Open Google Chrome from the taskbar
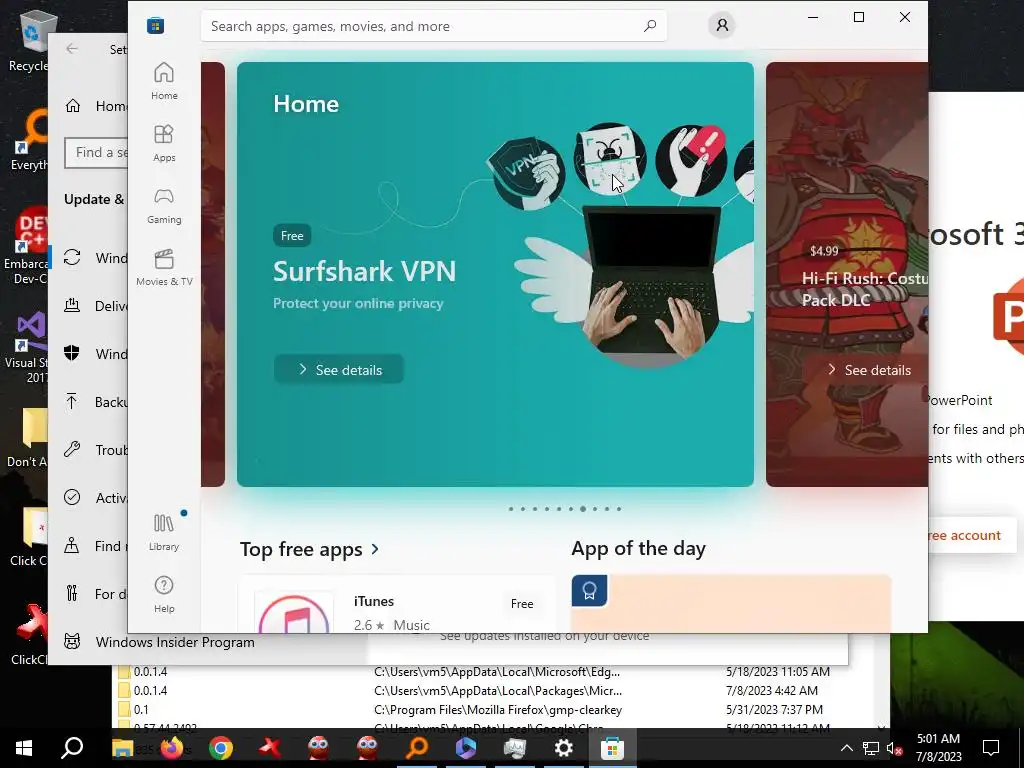This screenshot has width=1024, height=768. coord(221,748)
